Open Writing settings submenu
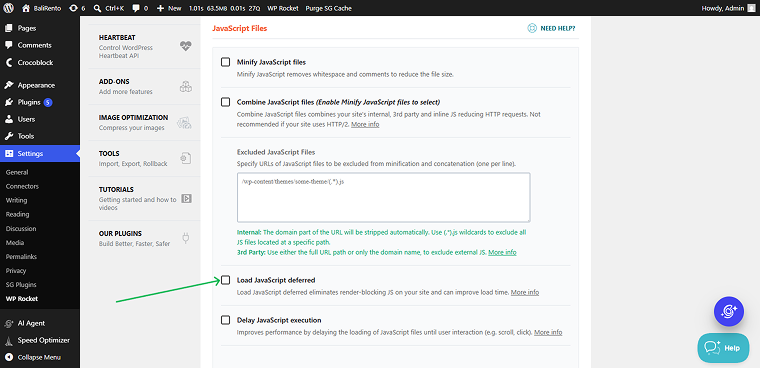This screenshot has height=368, width=760. coord(16,200)
